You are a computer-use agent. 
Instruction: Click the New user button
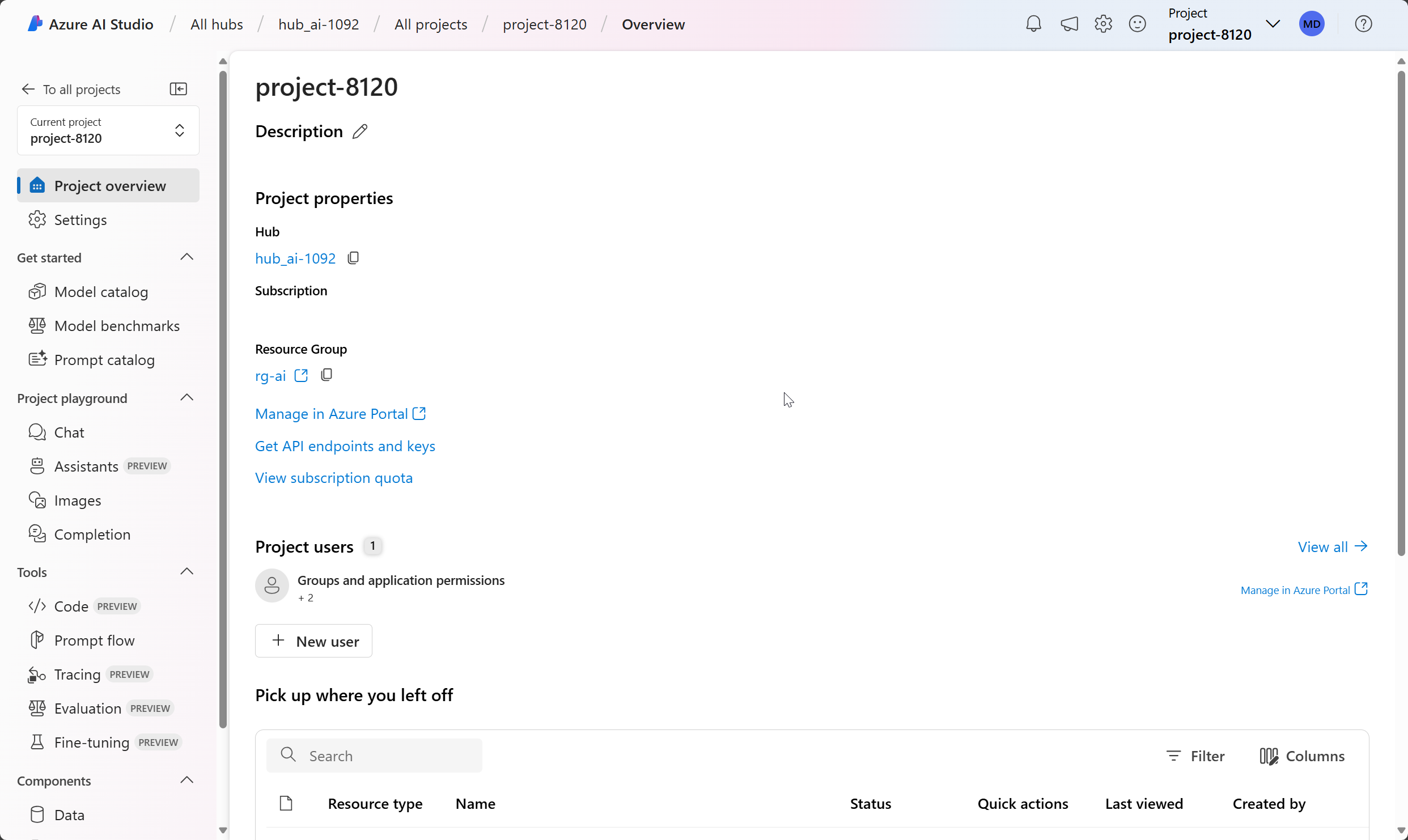pos(313,641)
